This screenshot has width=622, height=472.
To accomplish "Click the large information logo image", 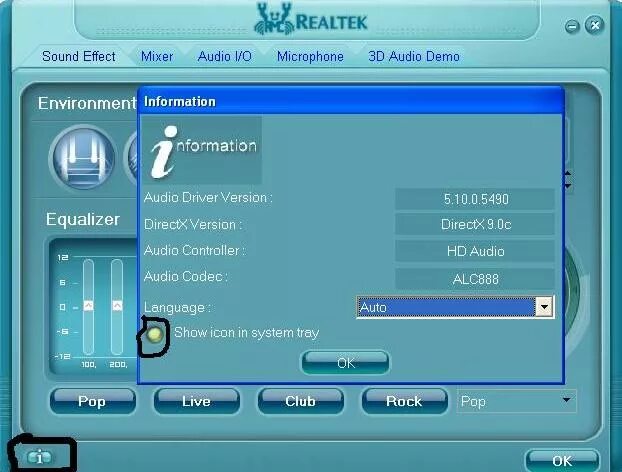I will coord(202,150).
